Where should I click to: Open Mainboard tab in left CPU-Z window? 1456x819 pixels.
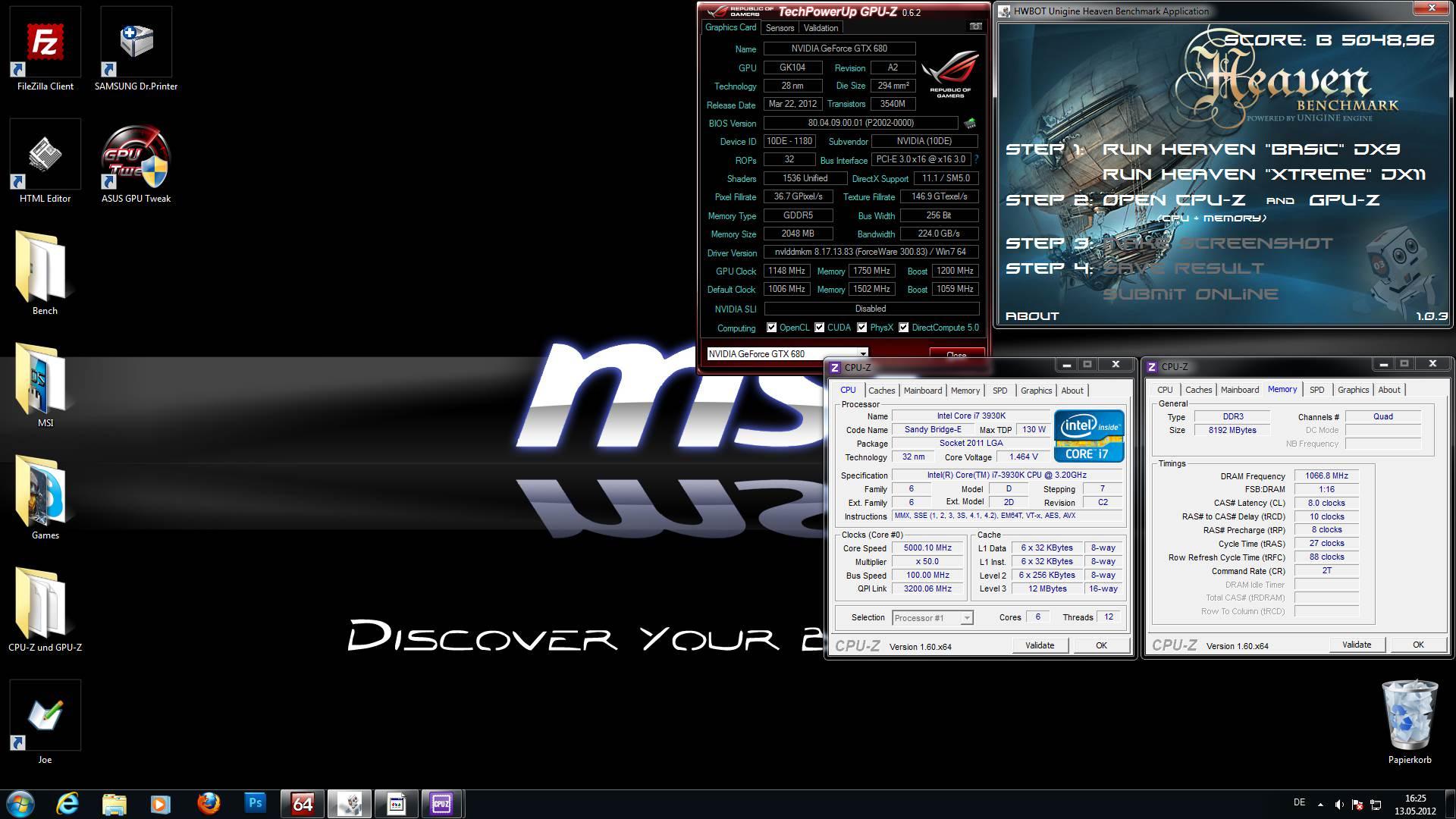[923, 391]
